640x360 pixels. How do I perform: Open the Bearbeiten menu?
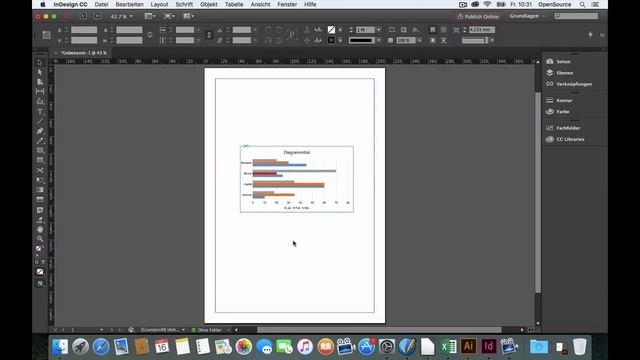(x=129, y=4)
